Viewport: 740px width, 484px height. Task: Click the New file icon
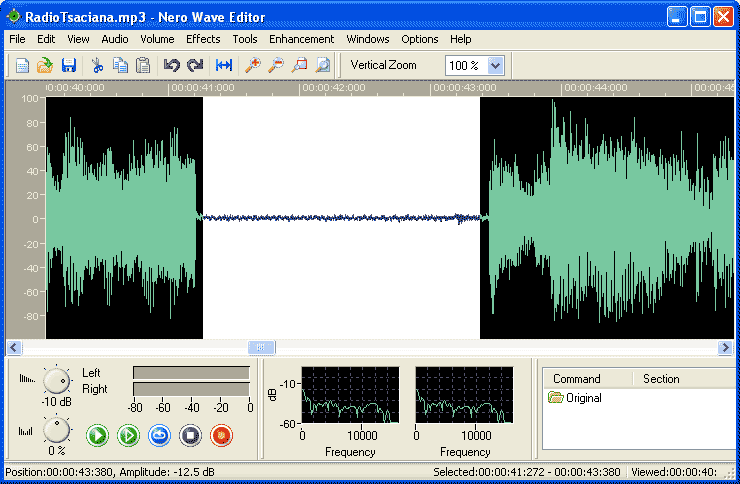[x=22, y=65]
